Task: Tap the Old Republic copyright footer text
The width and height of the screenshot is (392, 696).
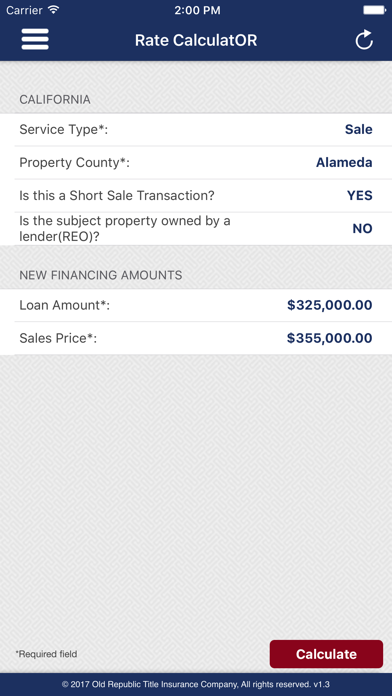Action: coord(196,684)
